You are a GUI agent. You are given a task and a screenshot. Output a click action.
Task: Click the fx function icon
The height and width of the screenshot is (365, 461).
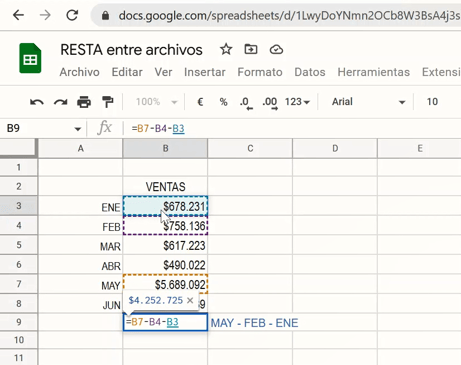coord(105,128)
